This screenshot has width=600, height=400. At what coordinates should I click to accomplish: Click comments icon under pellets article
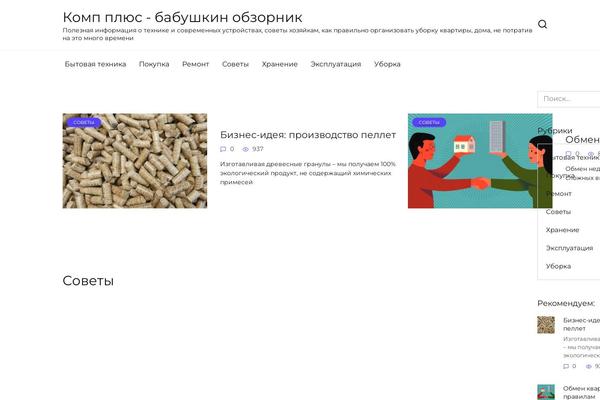pyautogui.click(x=223, y=149)
